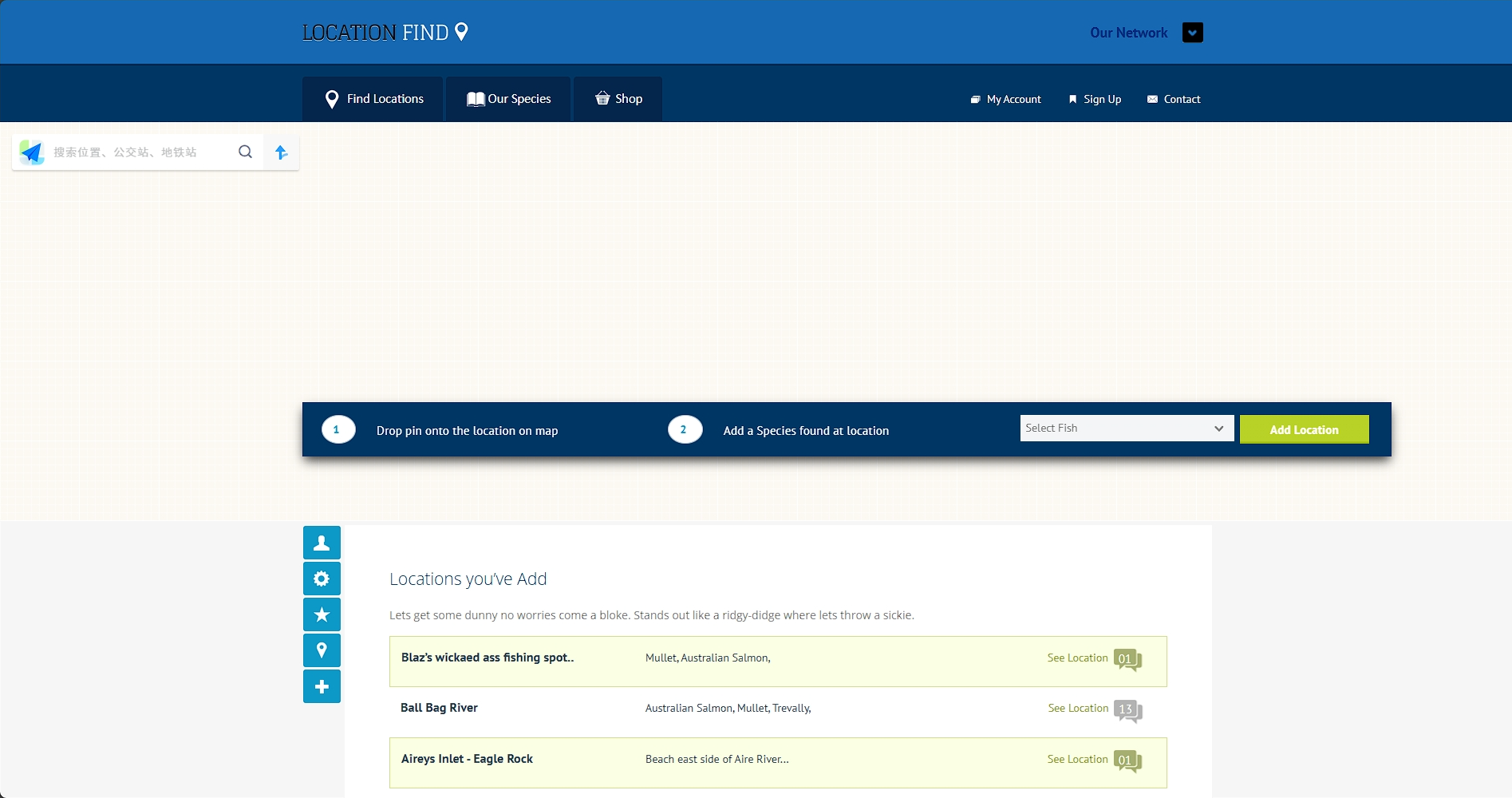Click the user profile sidebar icon
The width and height of the screenshot is (1512, 798).
pyautogui.click(x=322, y=543)
